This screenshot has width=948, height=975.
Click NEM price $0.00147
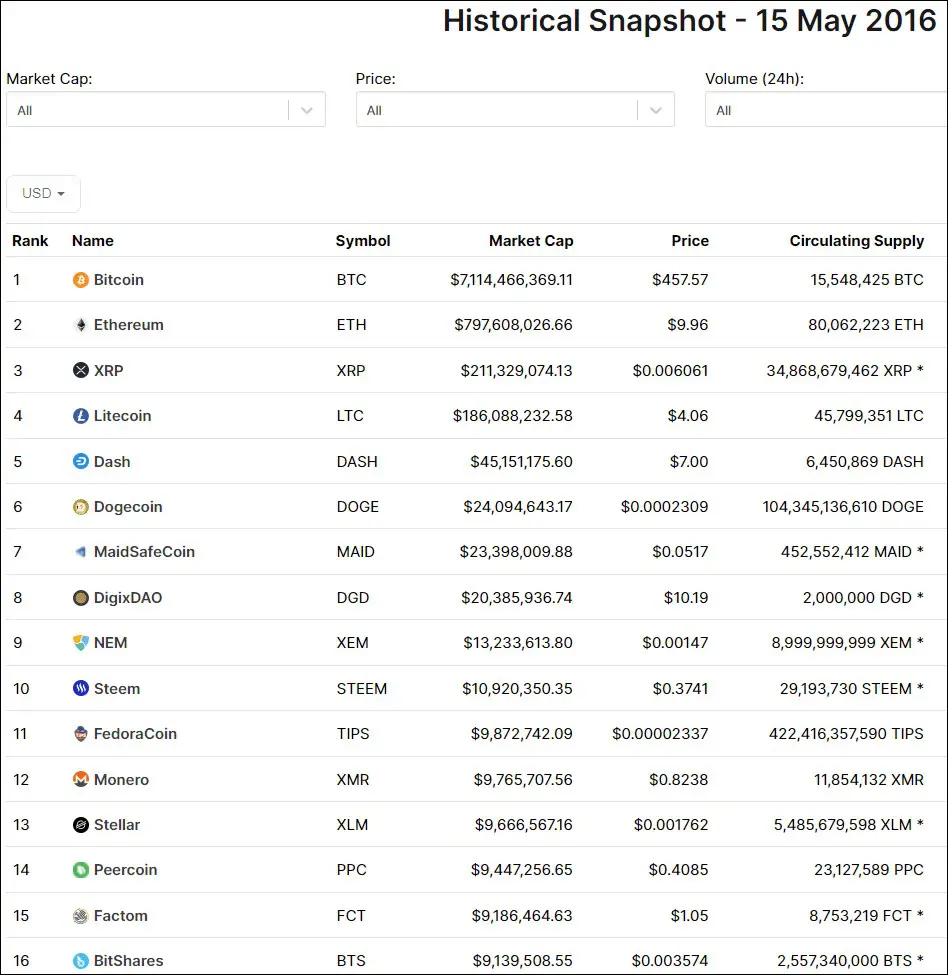[675, 642]
